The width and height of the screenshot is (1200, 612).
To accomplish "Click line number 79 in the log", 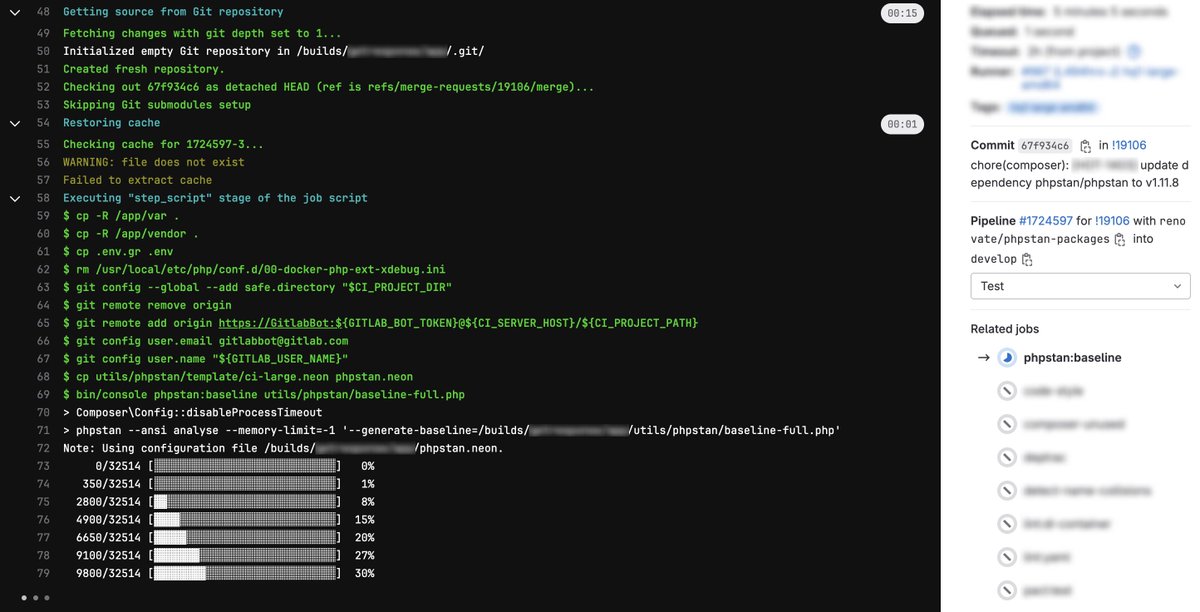I will pos(42,573).
